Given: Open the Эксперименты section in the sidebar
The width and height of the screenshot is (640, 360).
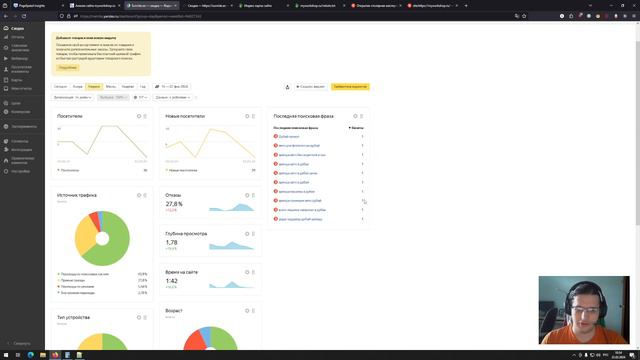Looking at the screenshot, I should point(24,127).
